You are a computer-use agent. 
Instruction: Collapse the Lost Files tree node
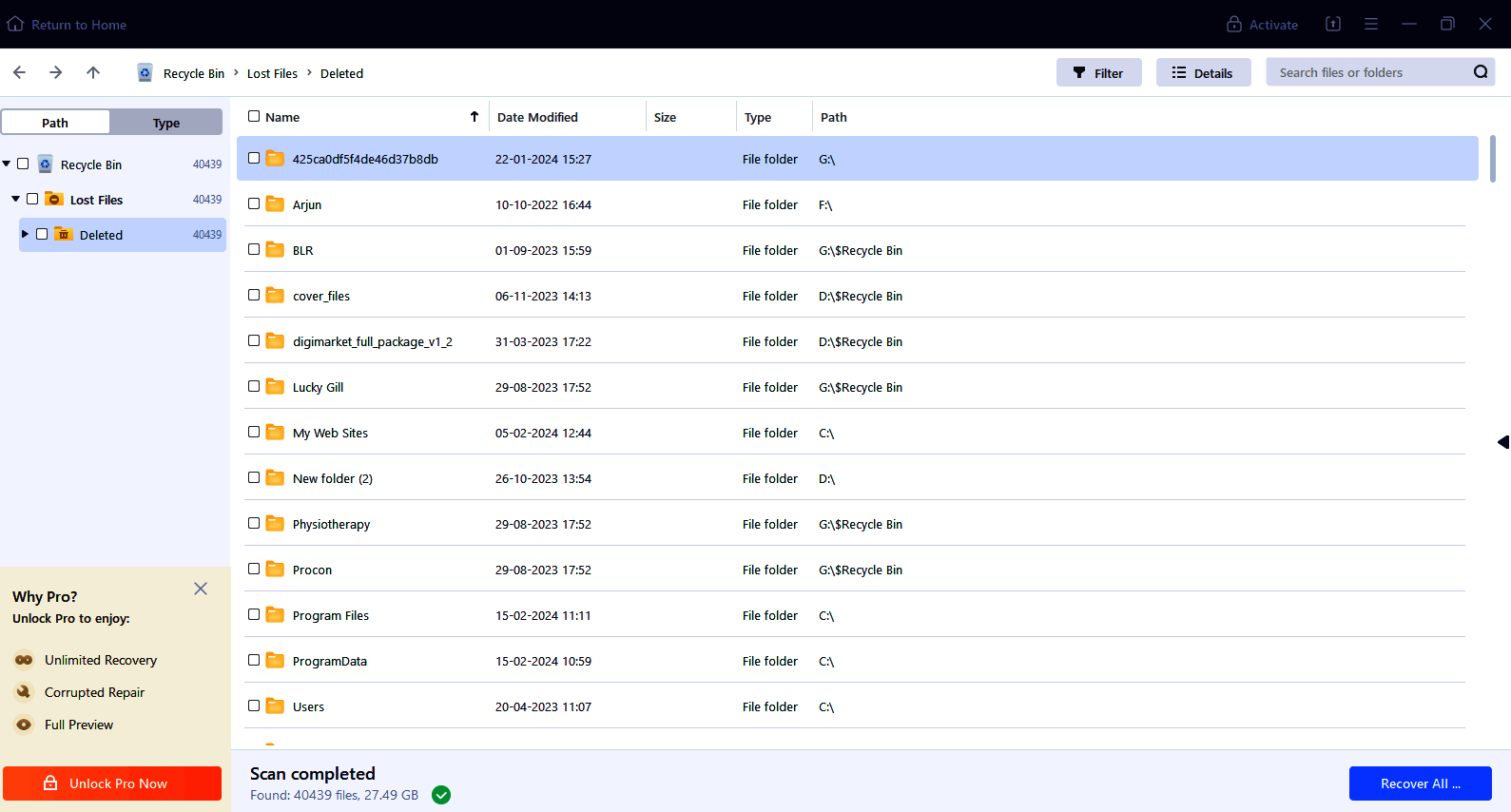coord(16,200)
